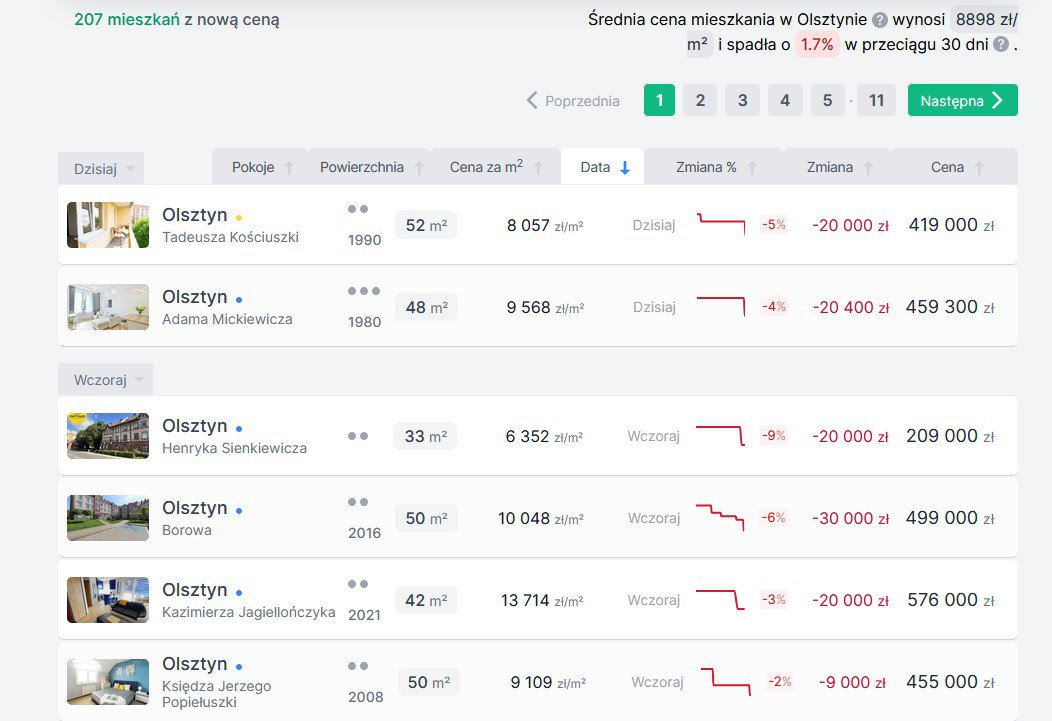
Task: Open 207 mieszkań link
Action: (127, 19)
